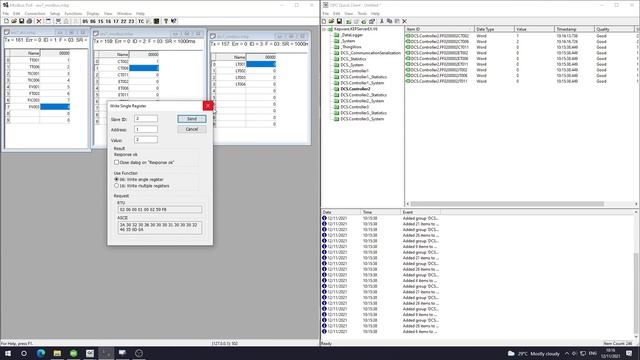Select _DataLogger group in OPC tree
The width and height of the screenshot is (640, 360).
pyautogui.click(x=352, y=35)
